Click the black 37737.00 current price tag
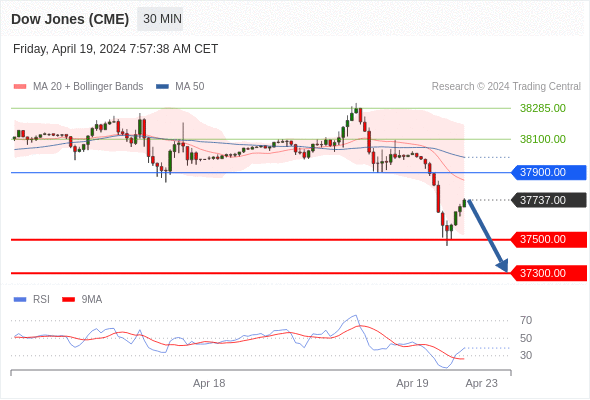Screen dimensions: 590x400 click(x=549, y=200)
